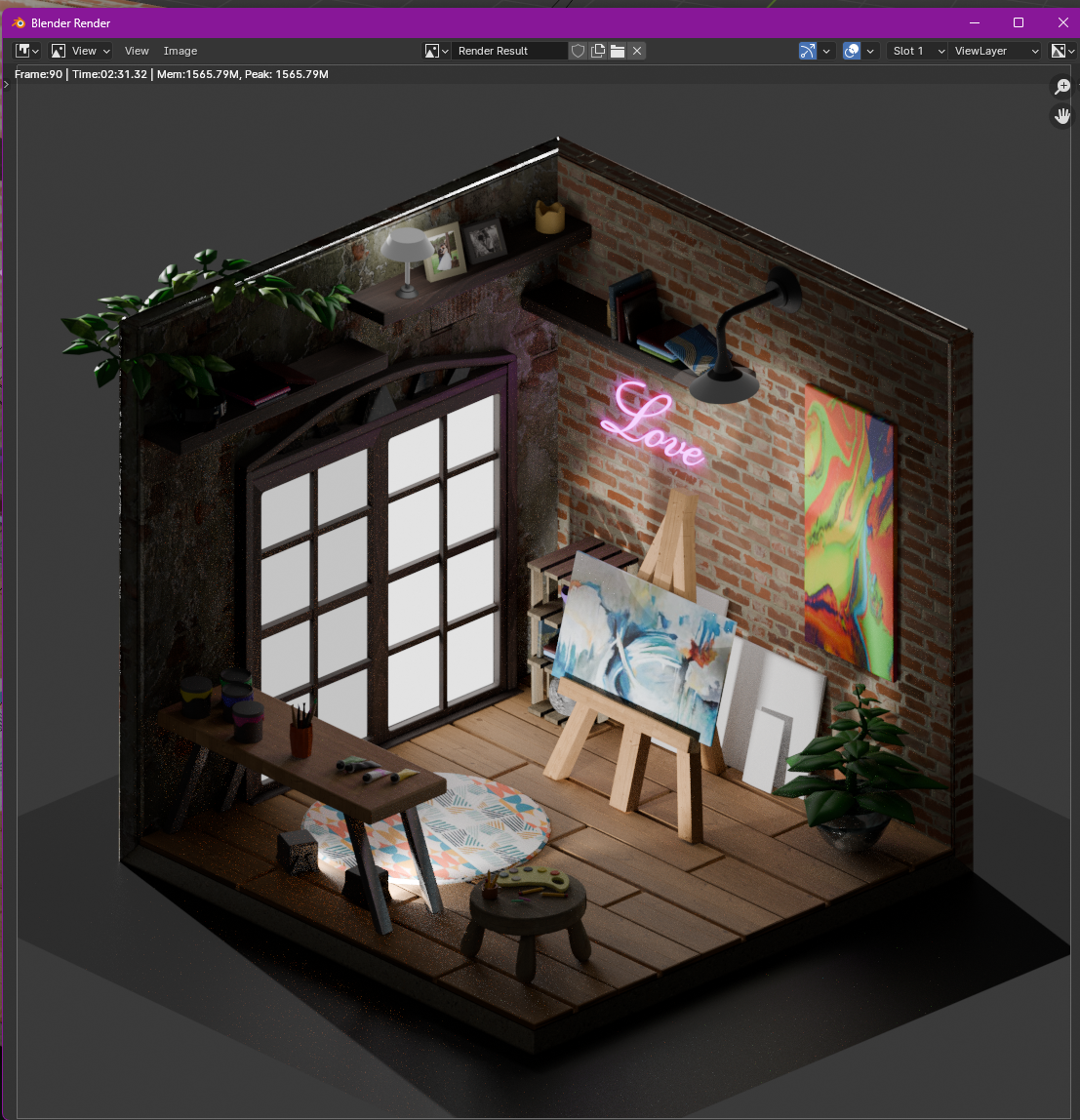Toggle the show overlays button
This screenshot has height=1120, width=1080.
tap(852, 51)
